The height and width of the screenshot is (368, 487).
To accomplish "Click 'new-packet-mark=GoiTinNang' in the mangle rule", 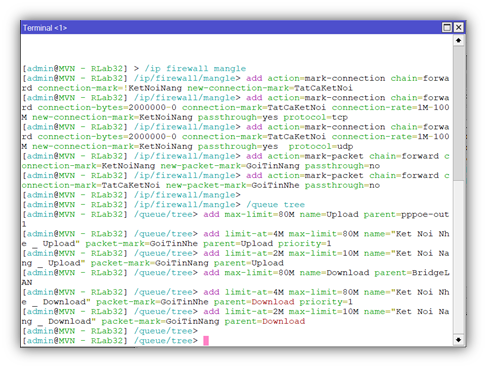I will pos(230,166).
